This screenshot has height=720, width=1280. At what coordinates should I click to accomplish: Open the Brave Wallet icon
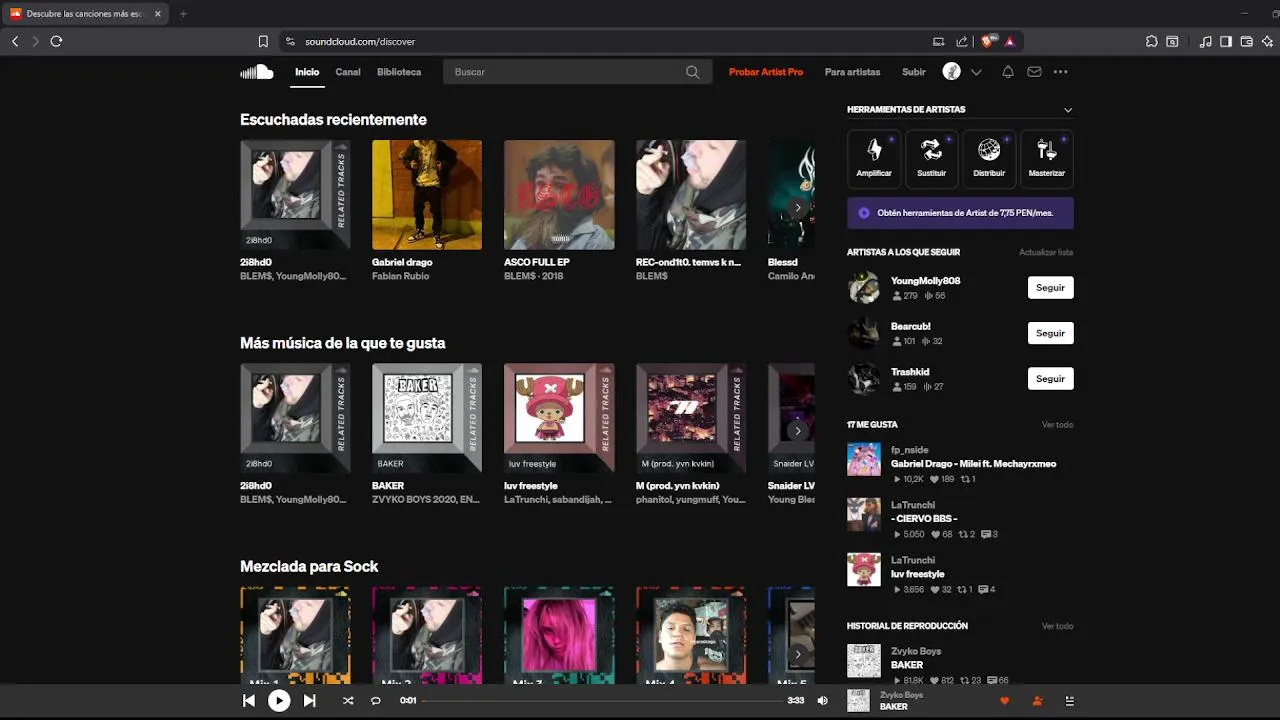(1247, 41)
